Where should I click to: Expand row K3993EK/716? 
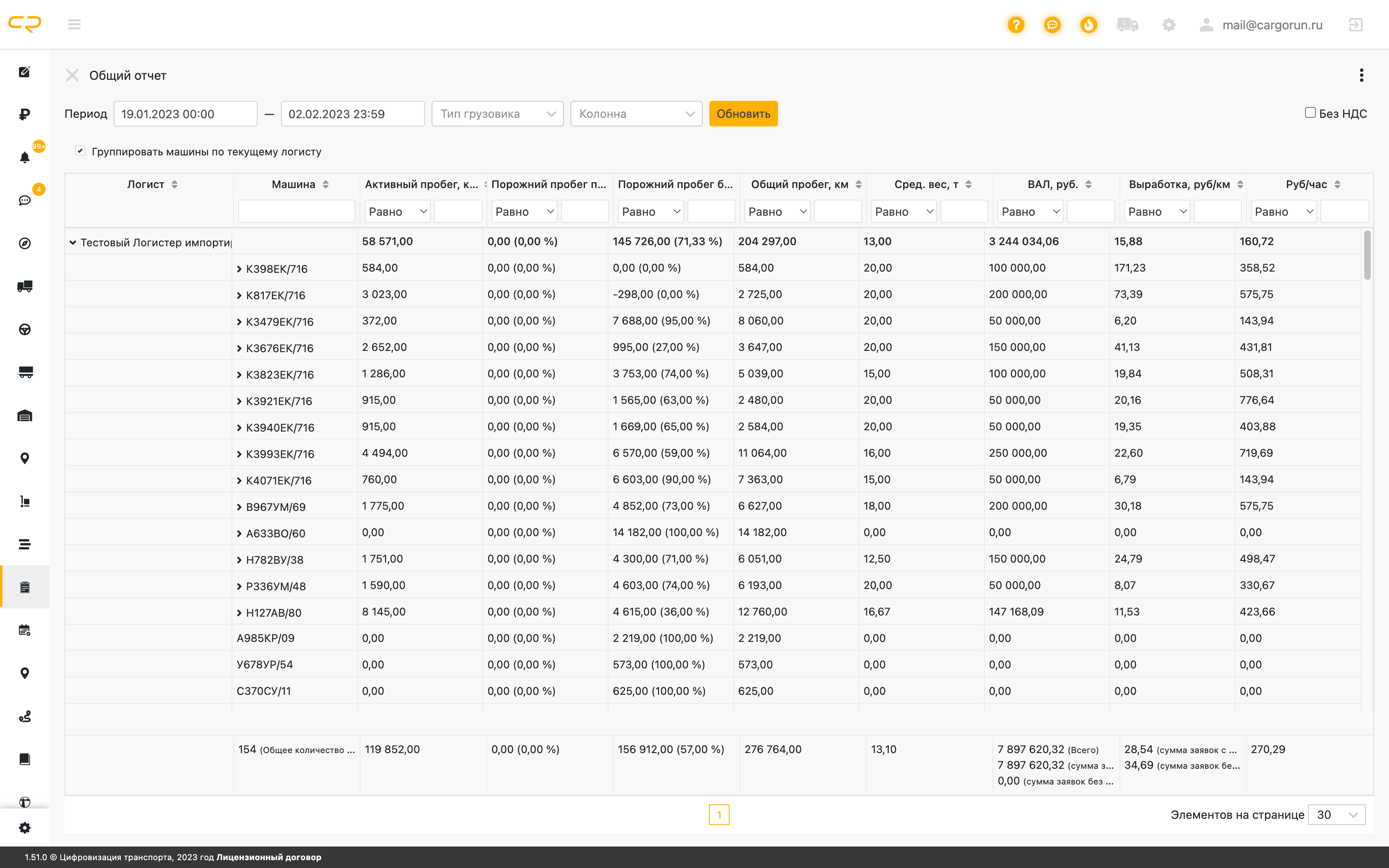click(x=239, y=454)
